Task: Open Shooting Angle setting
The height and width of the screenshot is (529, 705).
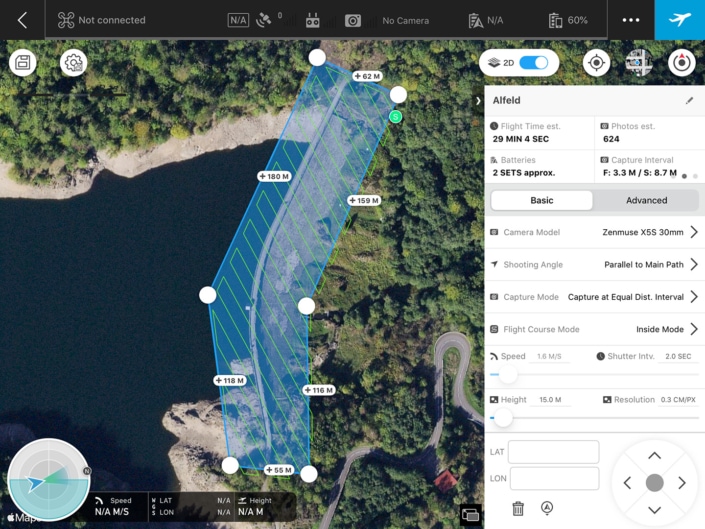Action: (693, 265)
